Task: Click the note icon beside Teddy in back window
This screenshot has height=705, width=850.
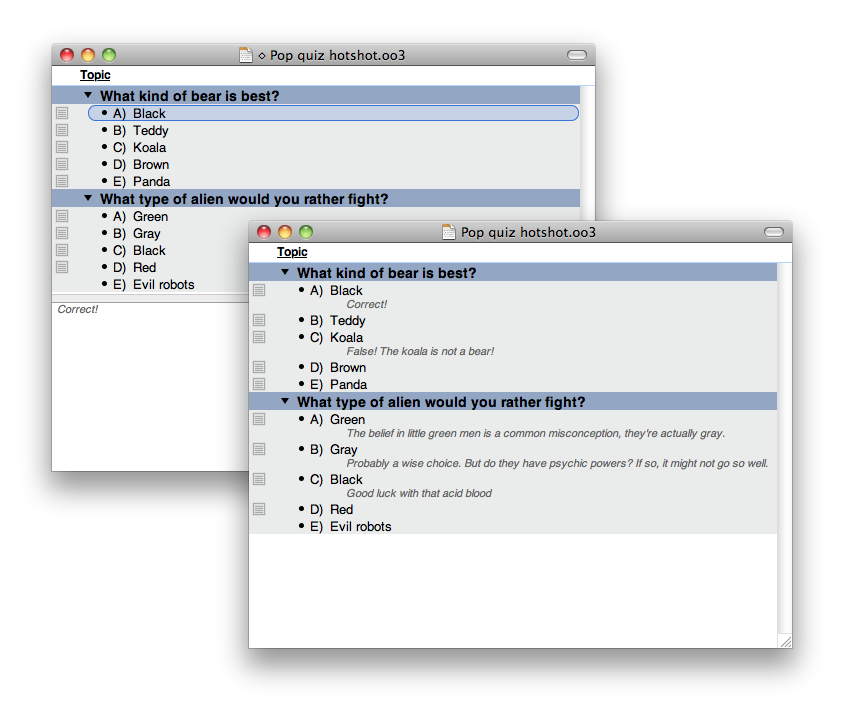Action: coord(62,131)
